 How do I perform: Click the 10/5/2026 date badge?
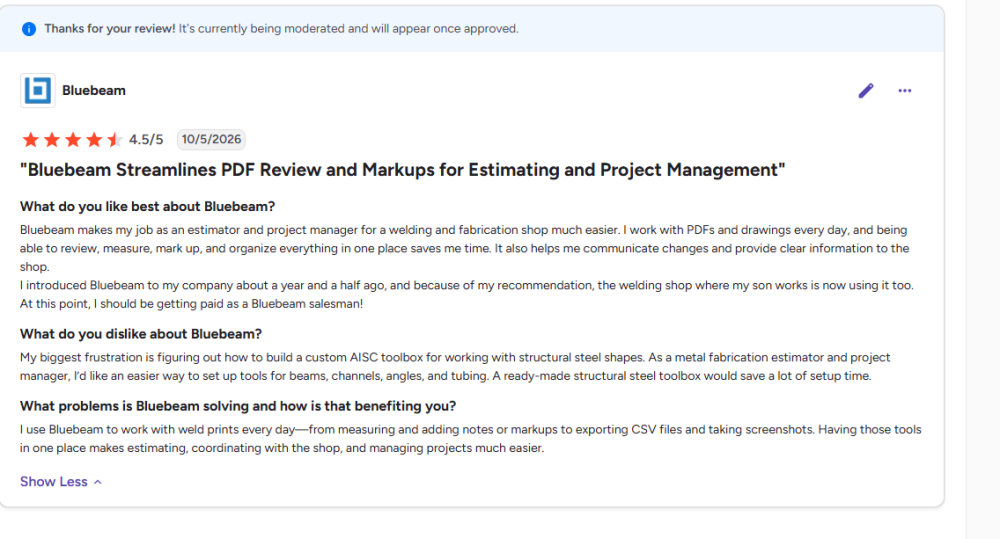pyautogui.click(x=211, y=139)
